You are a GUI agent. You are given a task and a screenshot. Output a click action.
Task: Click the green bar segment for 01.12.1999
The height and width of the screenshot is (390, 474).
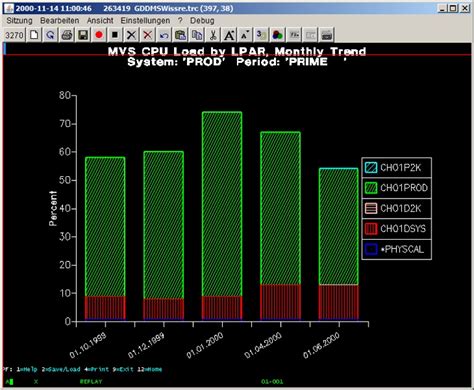click(x=164, y=225)
